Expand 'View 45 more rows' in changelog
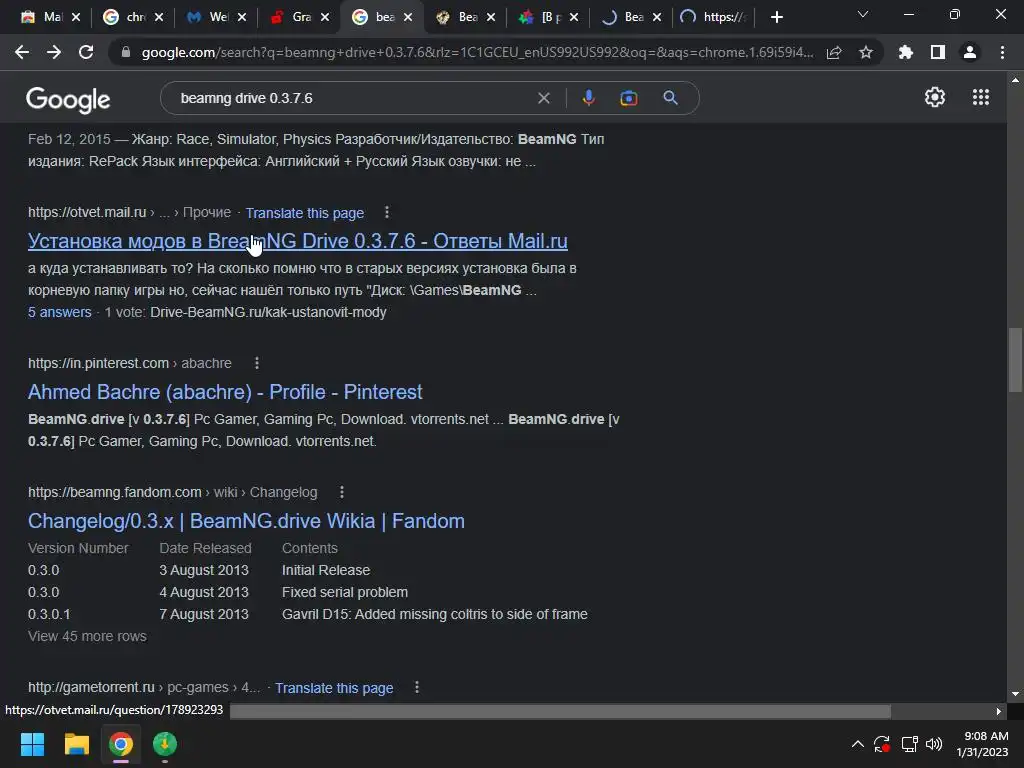Viewport: 1024px width, 768px height. [x=88, y=636]
